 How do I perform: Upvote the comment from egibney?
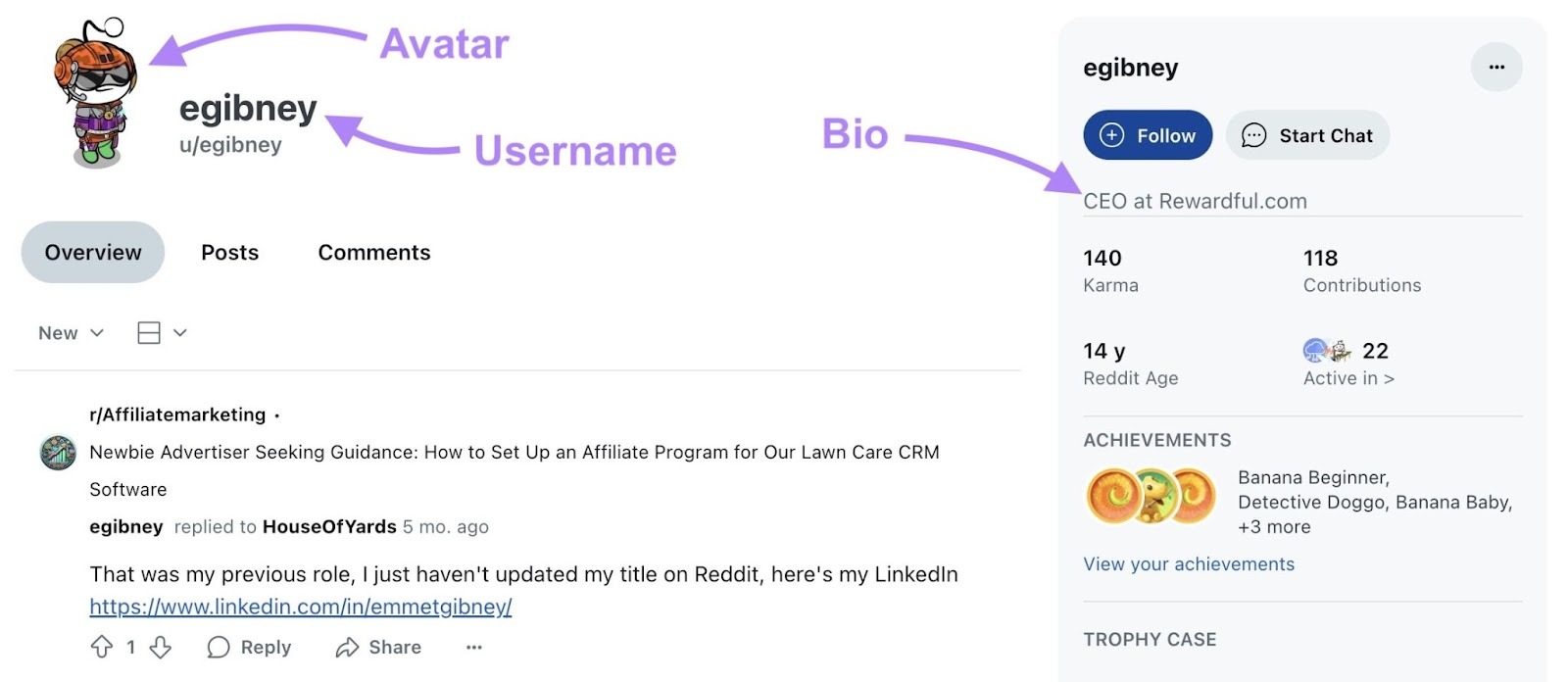pos(103,647)
